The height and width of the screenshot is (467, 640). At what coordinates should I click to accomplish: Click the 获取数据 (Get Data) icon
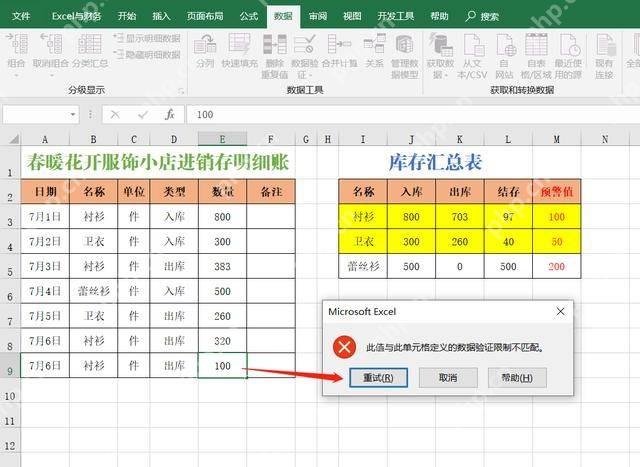click(x=440, y=44)
